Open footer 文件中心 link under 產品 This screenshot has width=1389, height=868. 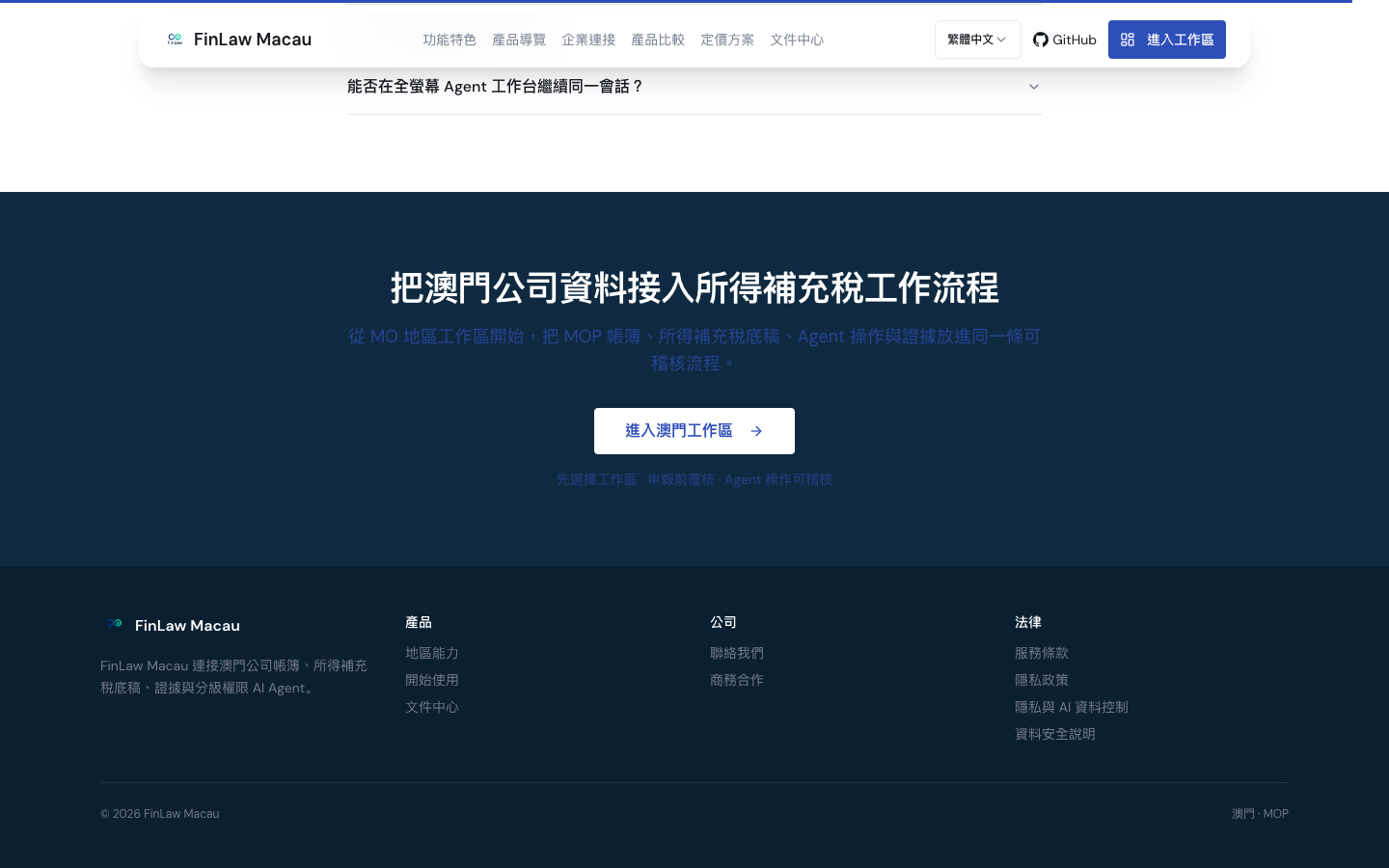click(432, 707)
